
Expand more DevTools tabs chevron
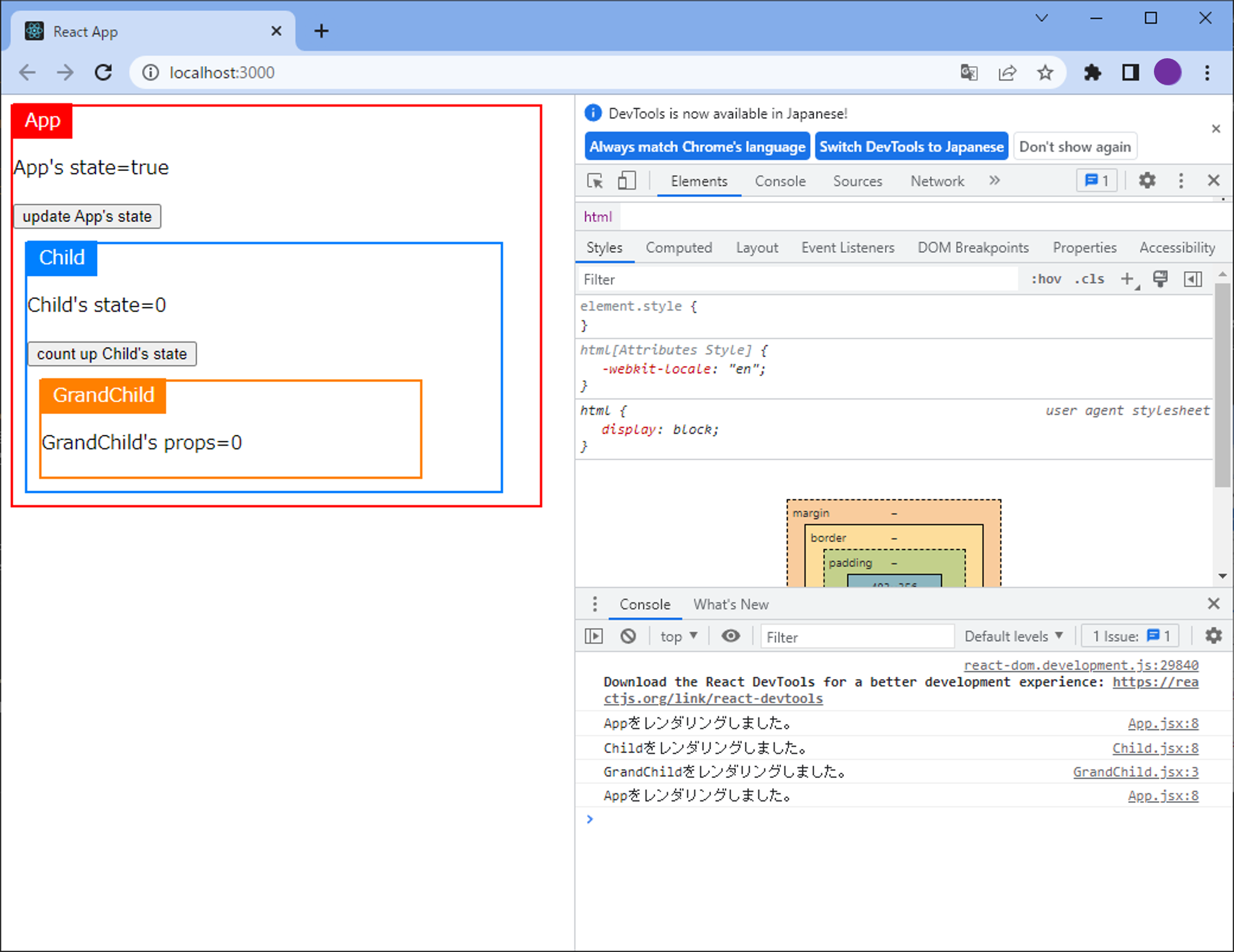click(x=994, y=181)
